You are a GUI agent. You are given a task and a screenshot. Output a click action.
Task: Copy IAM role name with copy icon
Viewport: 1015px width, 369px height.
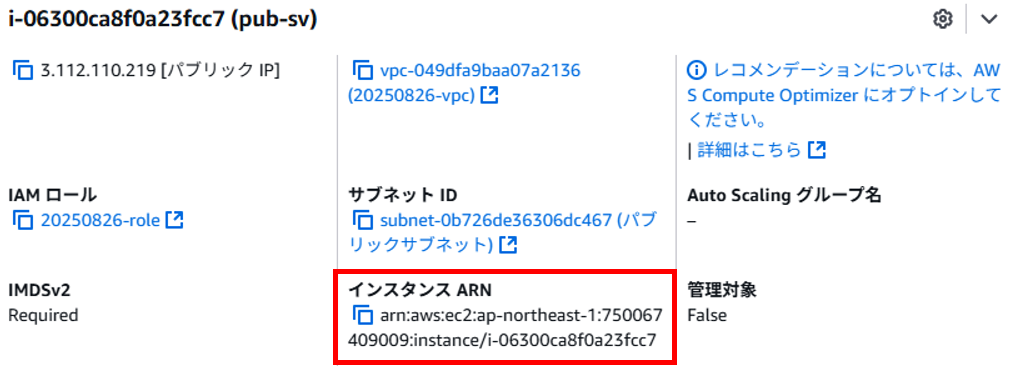23,221
